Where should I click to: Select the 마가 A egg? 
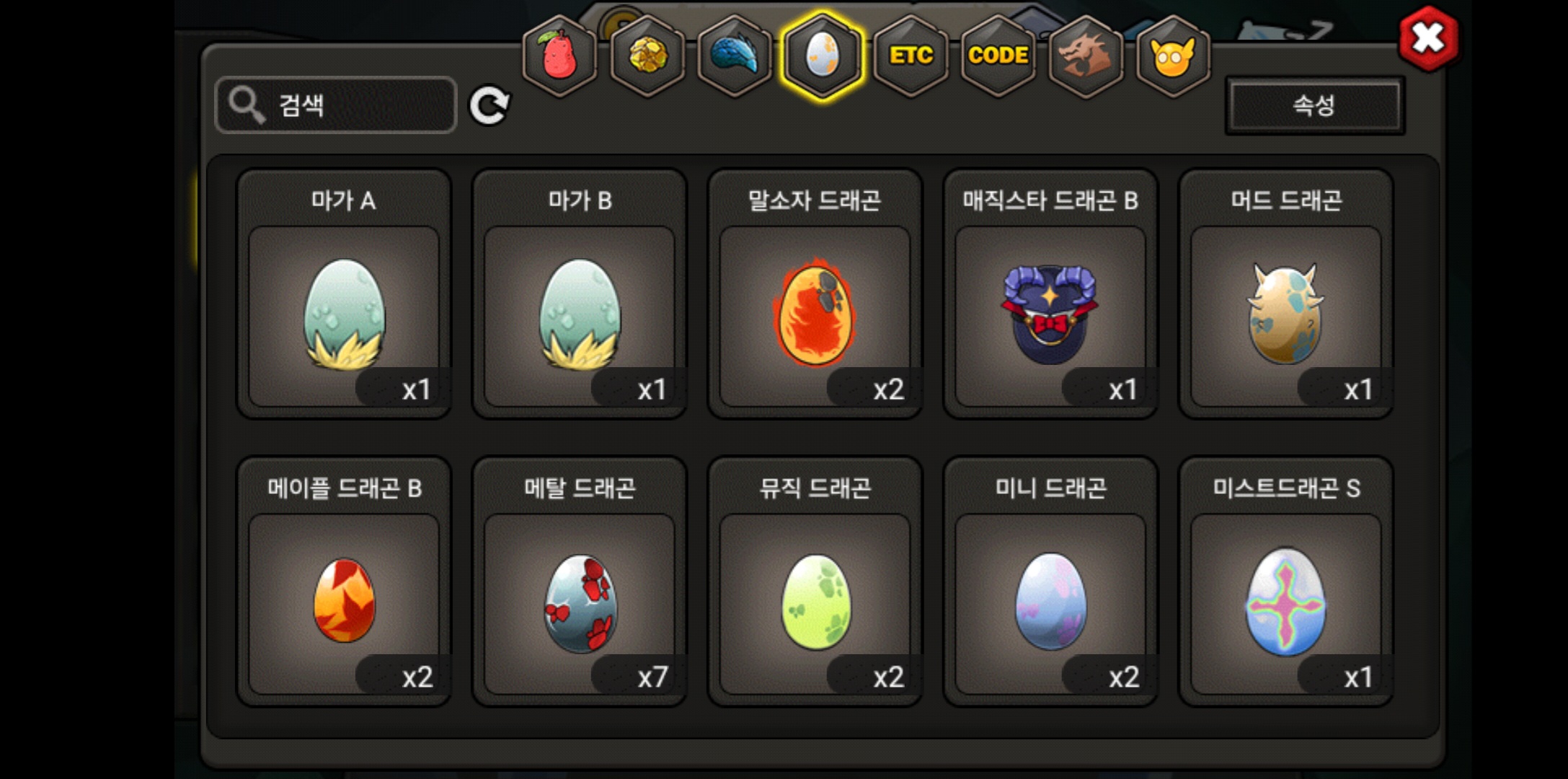click(x=344, y=294)
